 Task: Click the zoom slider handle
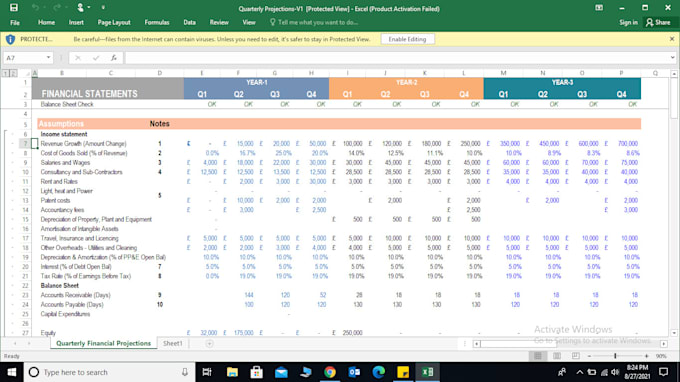615,356
